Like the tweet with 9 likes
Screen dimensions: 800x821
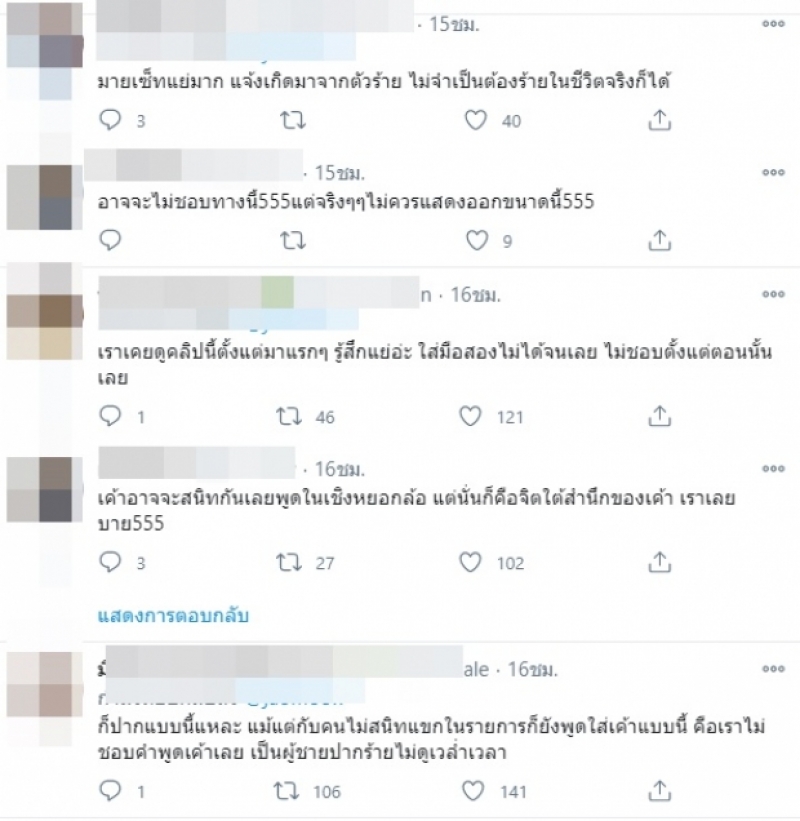[476, 240]
